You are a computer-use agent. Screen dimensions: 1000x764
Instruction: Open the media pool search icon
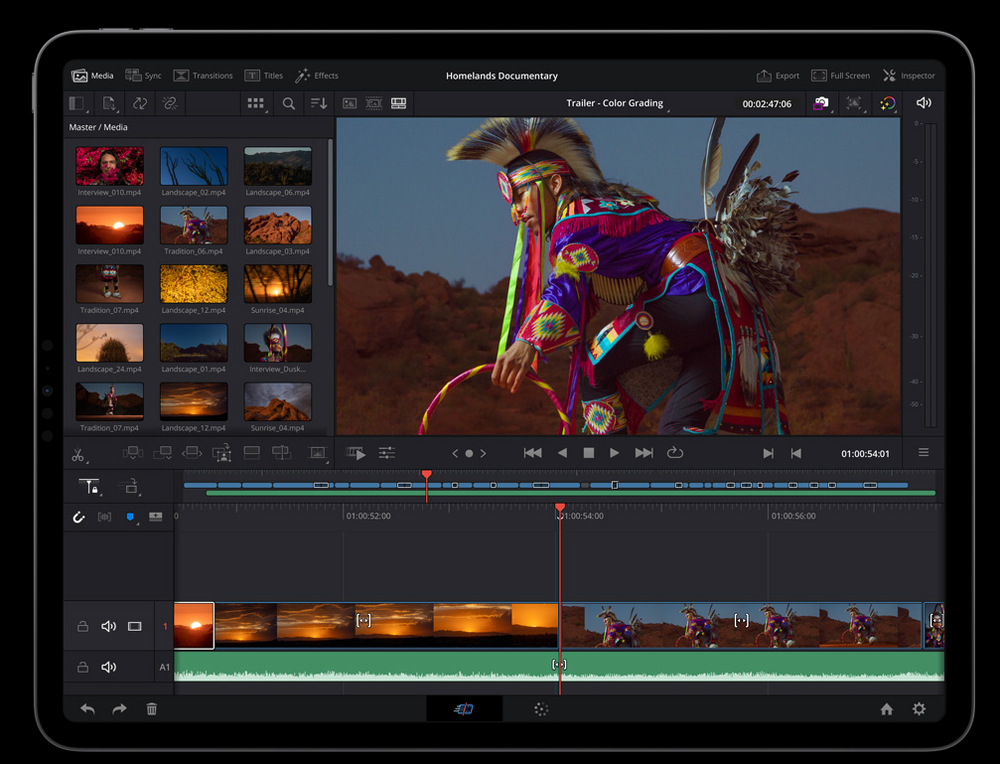pyautogui.click(x=288, y=103)
